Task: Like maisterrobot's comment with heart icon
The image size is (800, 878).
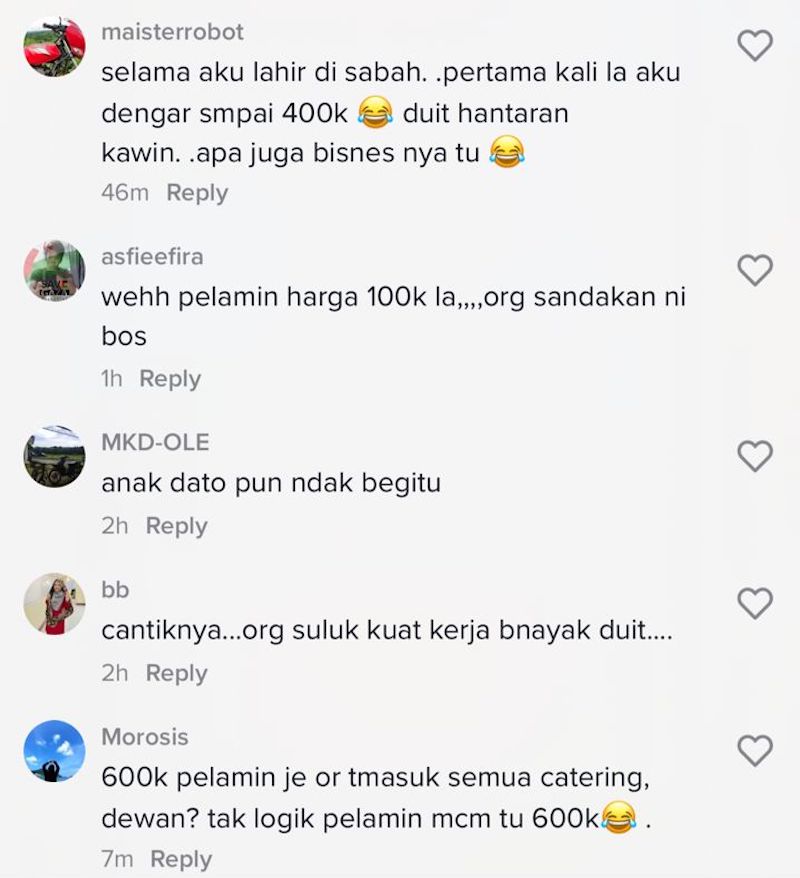Action: tap(755, 46)
